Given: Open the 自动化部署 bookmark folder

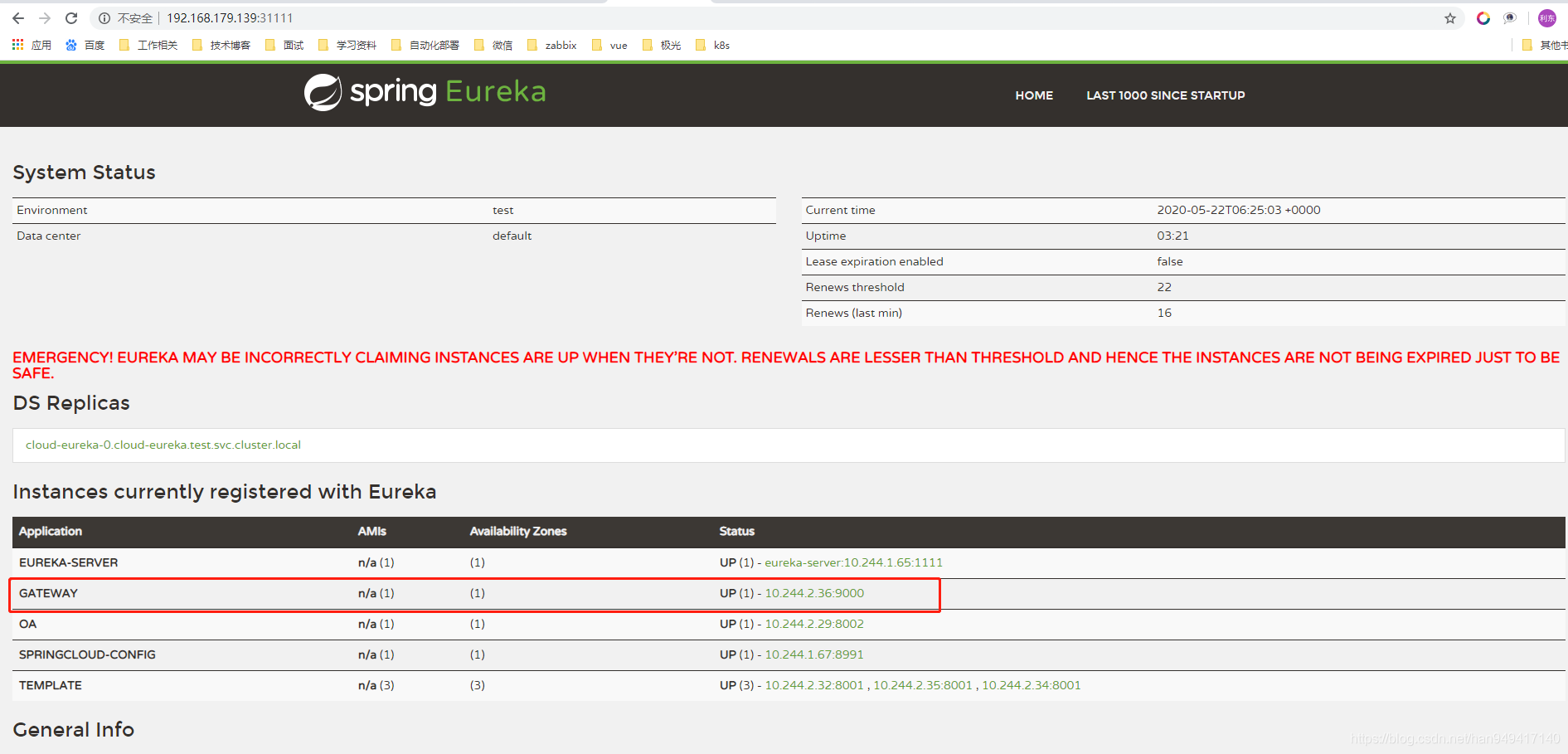Looking at the screenshot, I should click(425, 45).
